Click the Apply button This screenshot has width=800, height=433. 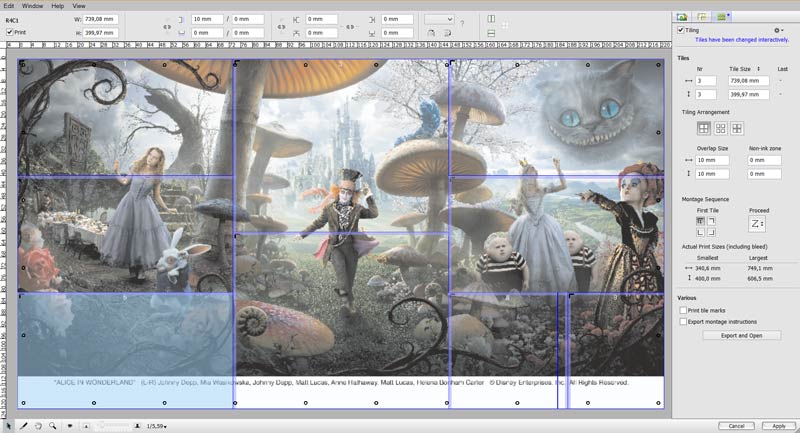(778, 426)
